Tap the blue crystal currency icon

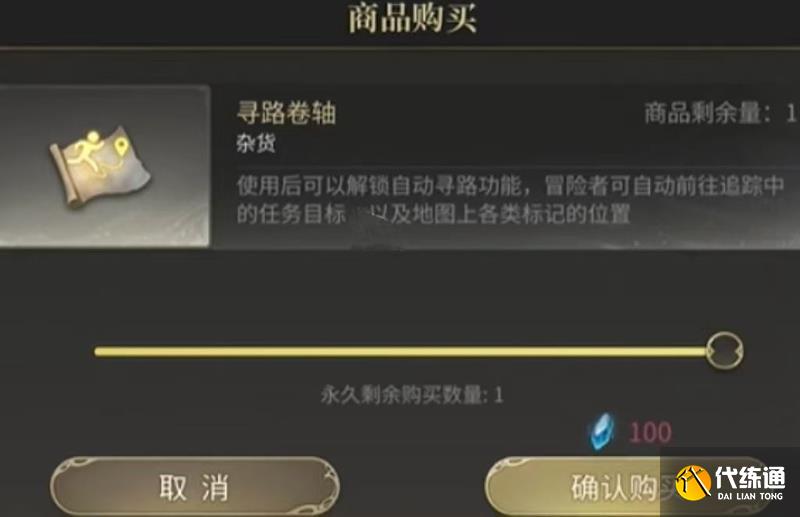click(602, 431)
